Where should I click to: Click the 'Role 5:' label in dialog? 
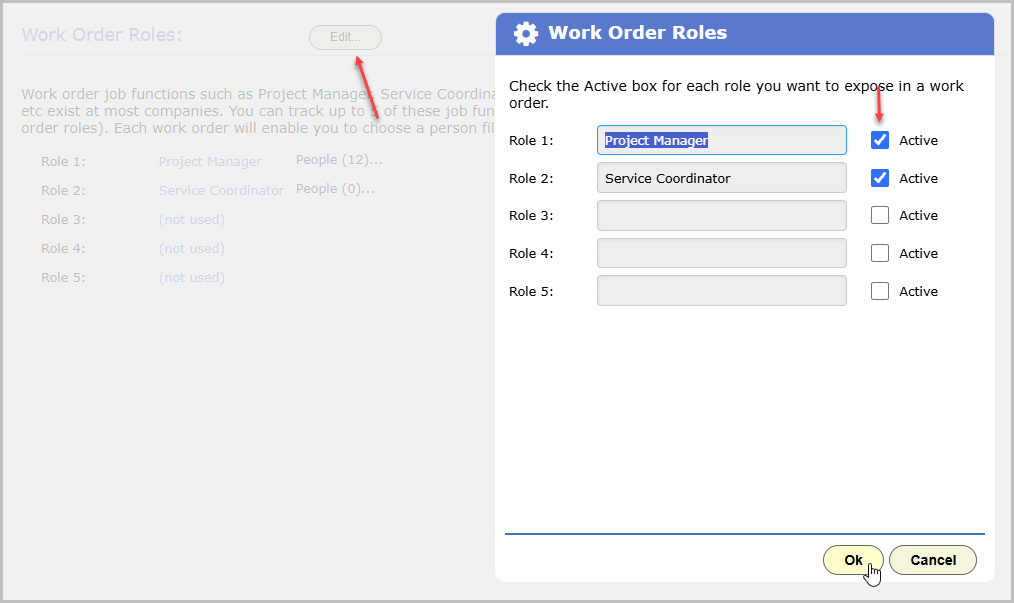click(x=531, y=292)
